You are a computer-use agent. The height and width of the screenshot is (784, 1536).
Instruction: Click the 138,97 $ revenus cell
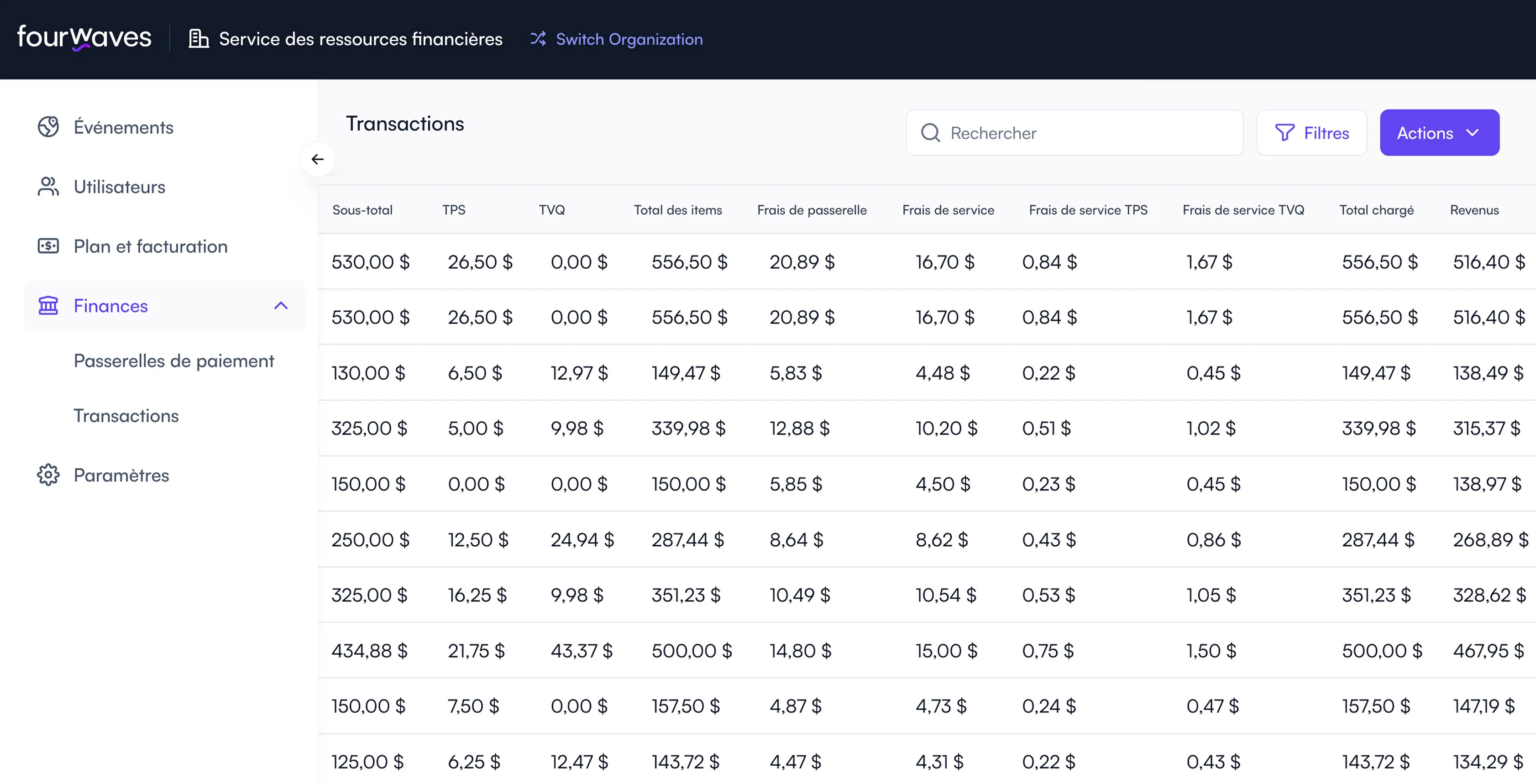coord(1487,484)
